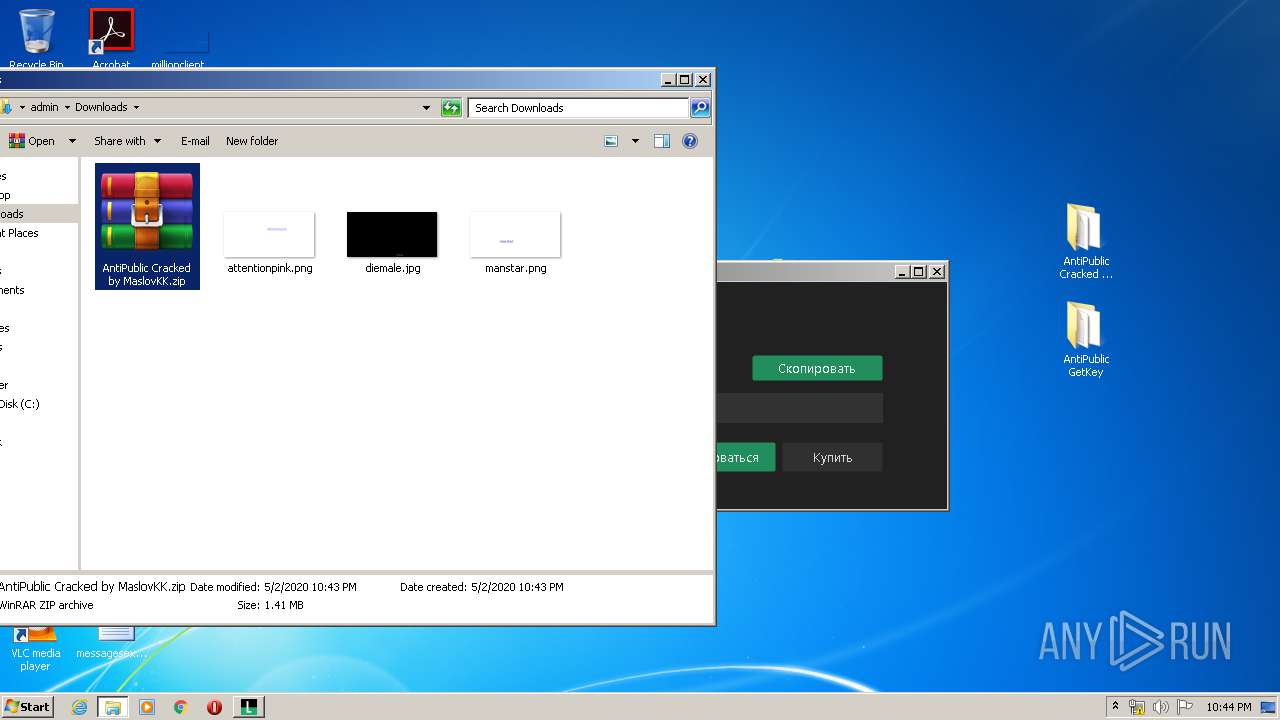Open the network tray icon

point(1137,707)
